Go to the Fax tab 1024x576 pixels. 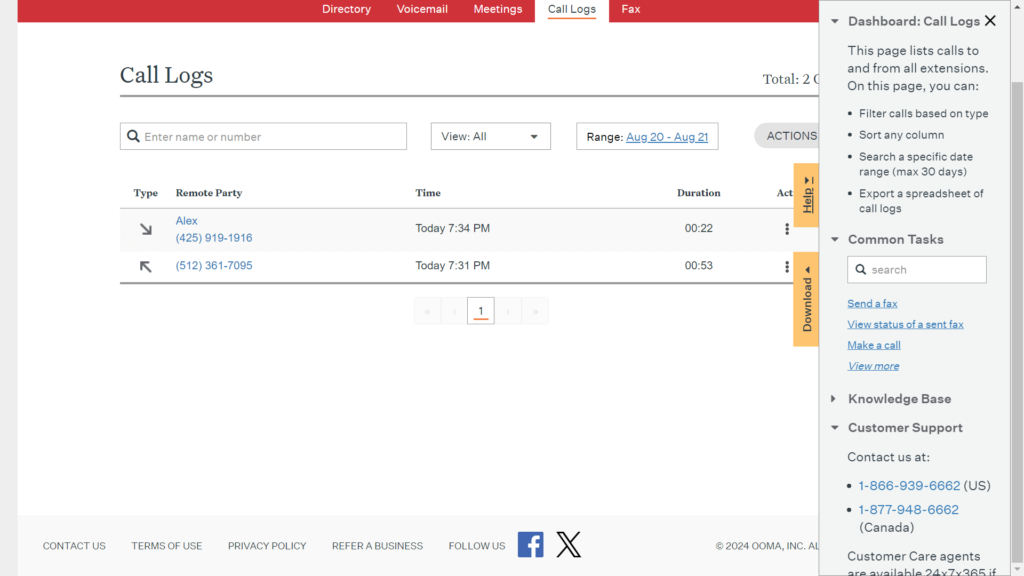click(x=630, y=10)
